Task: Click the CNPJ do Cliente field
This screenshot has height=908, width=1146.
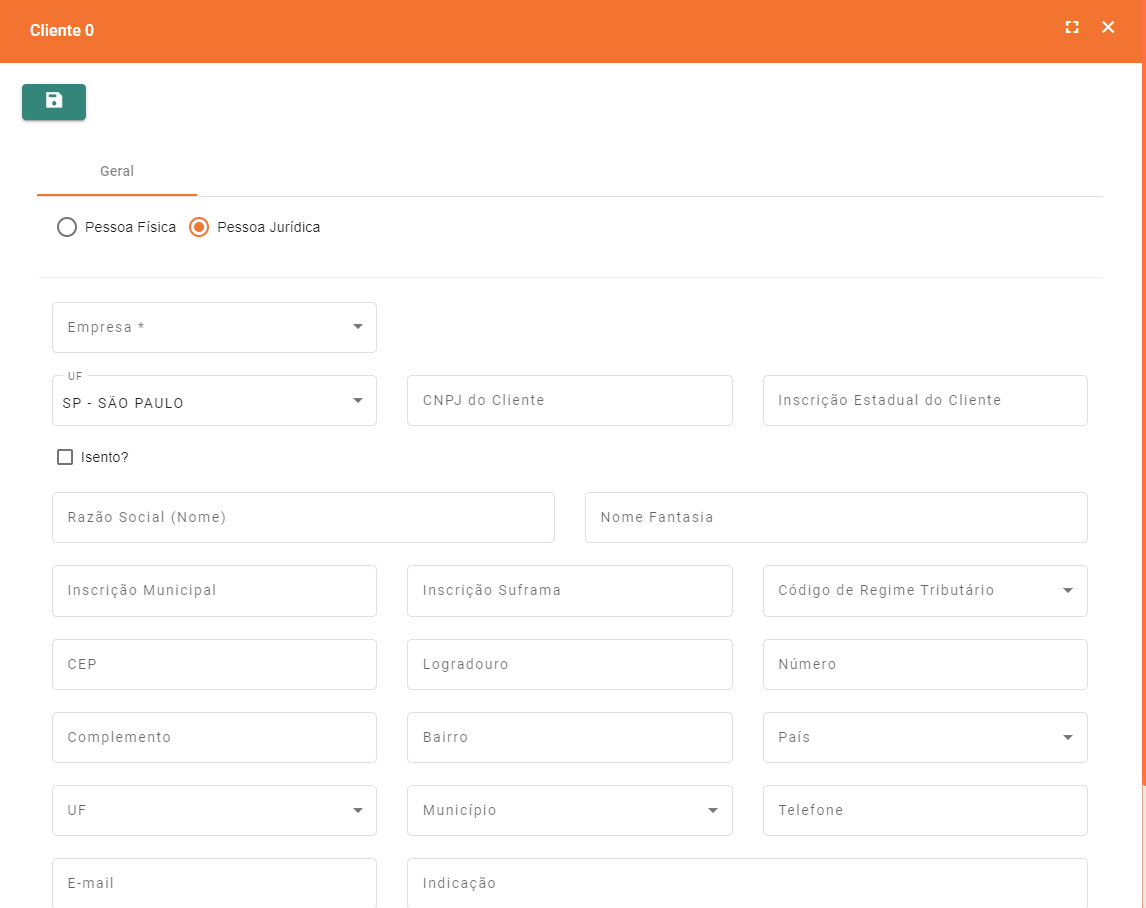Action: (569, 400)
